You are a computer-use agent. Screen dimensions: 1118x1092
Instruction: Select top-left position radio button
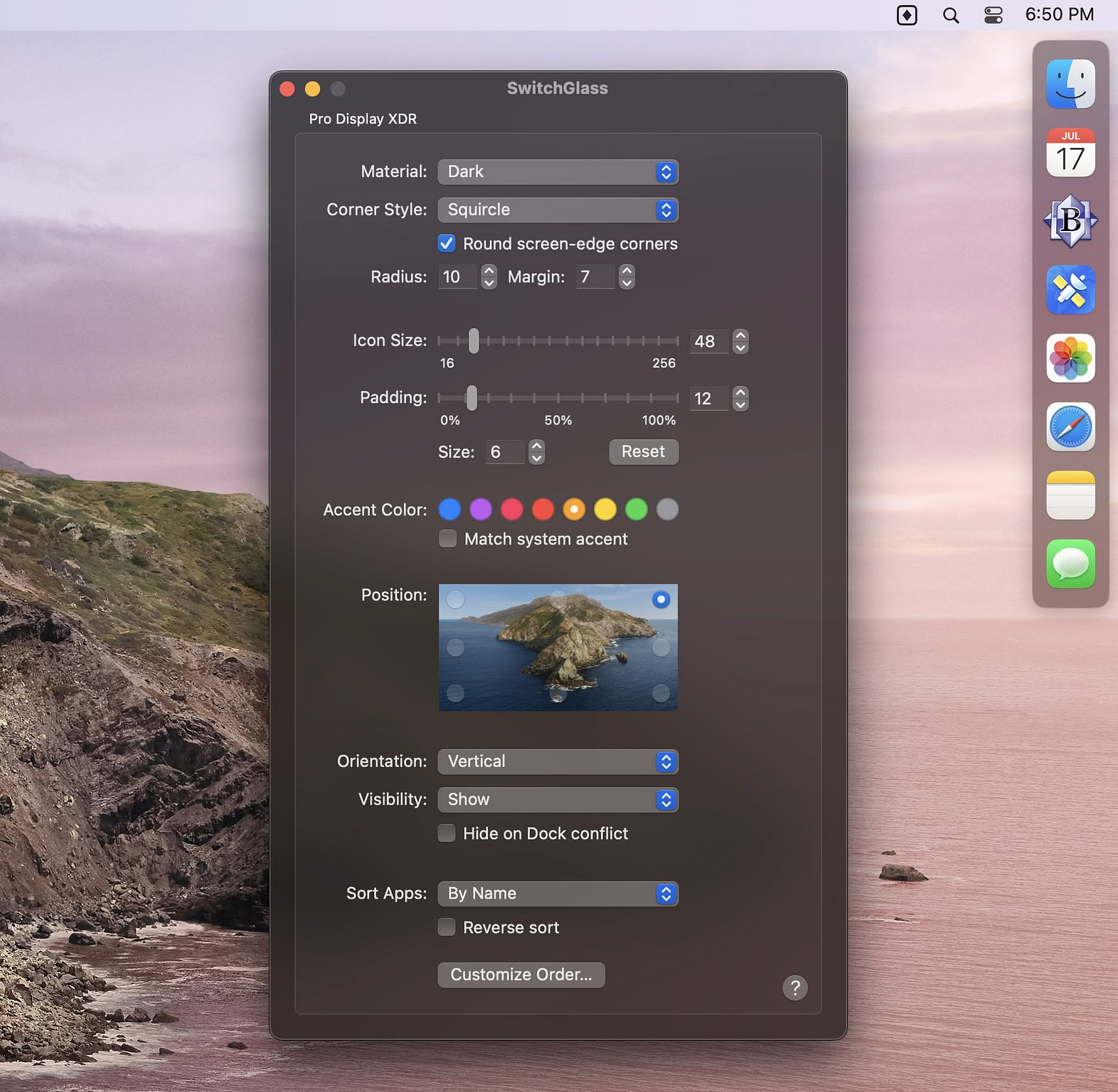(455, 599)
